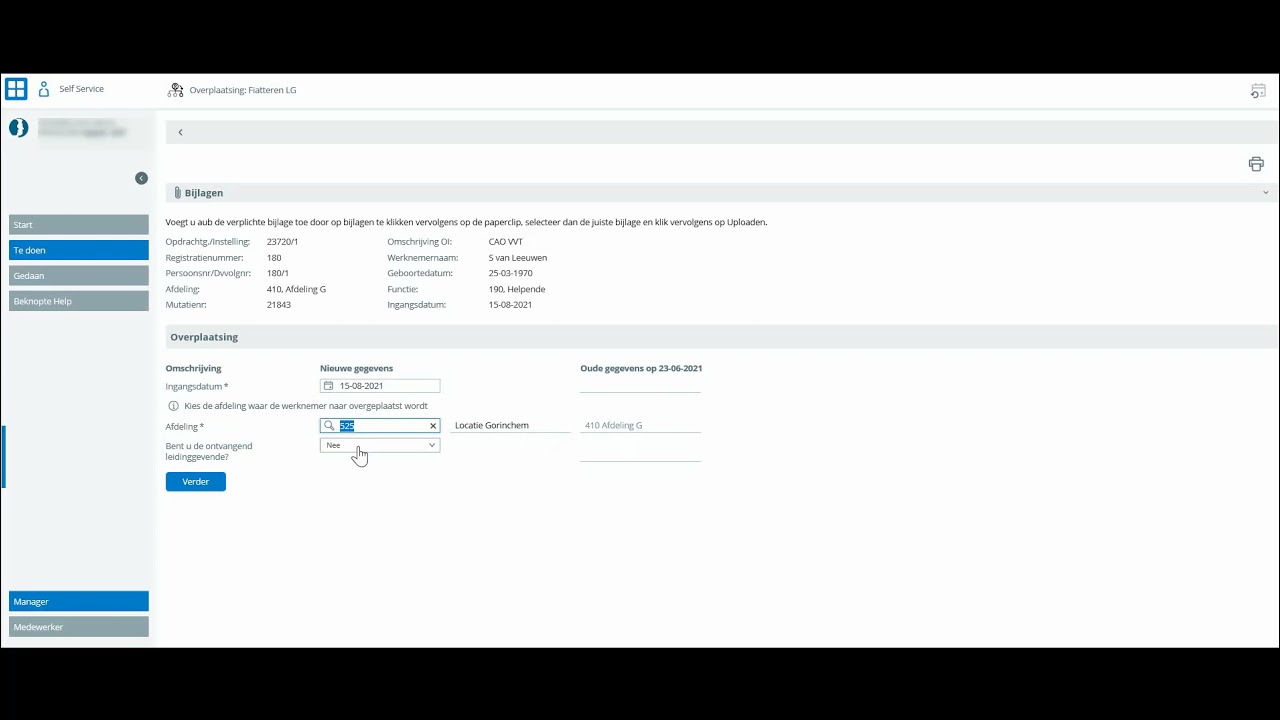Click mutation number '21843'
This screenshot has width=1280, height=720.
pos(279,305)
